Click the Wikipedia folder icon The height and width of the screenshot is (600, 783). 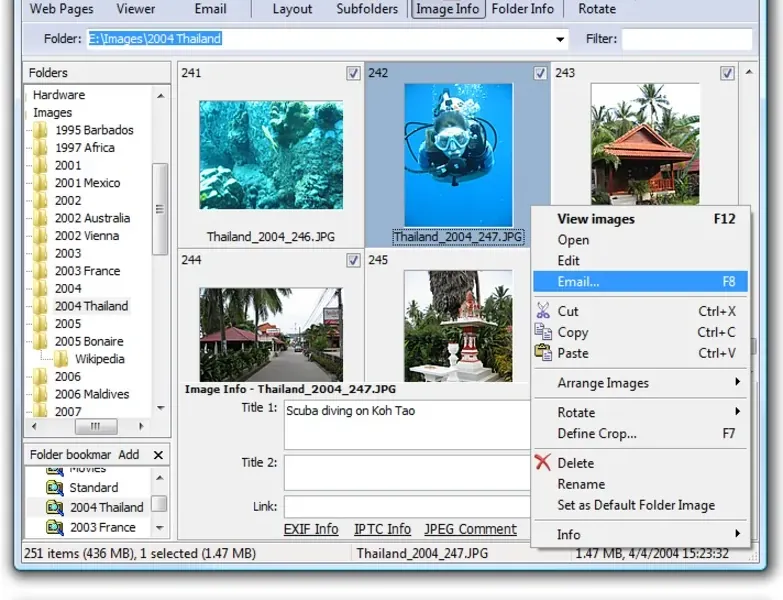61,359
